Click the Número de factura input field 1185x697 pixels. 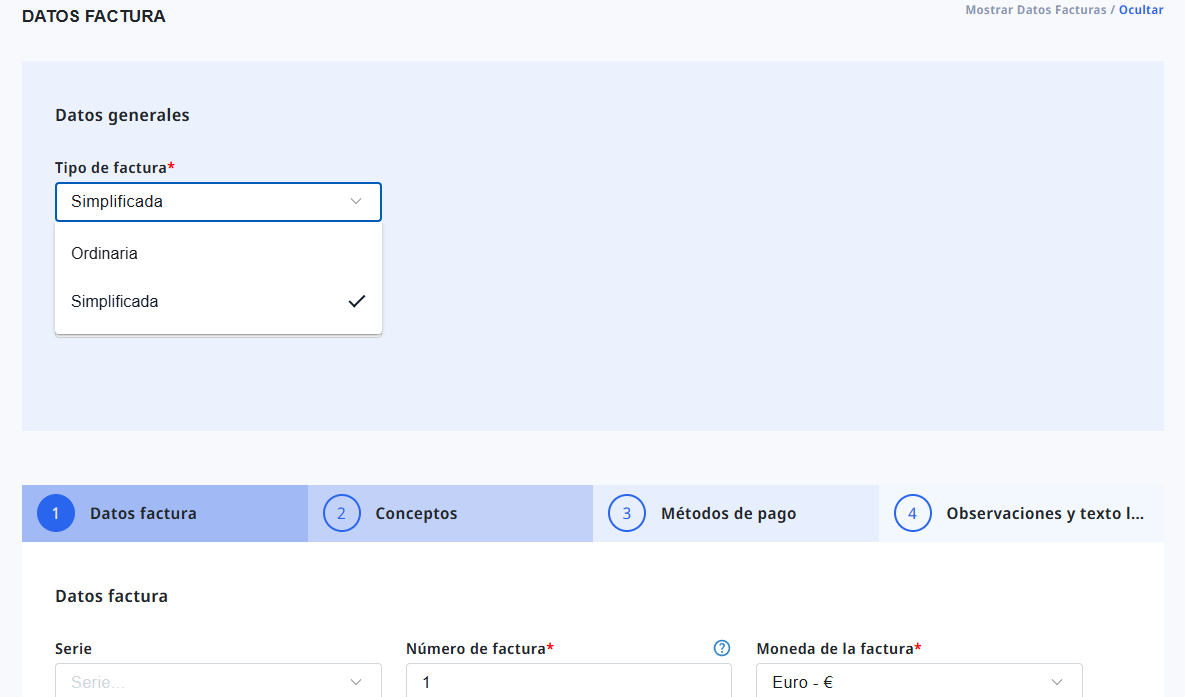pyautogui.click(x=568, y=682)
